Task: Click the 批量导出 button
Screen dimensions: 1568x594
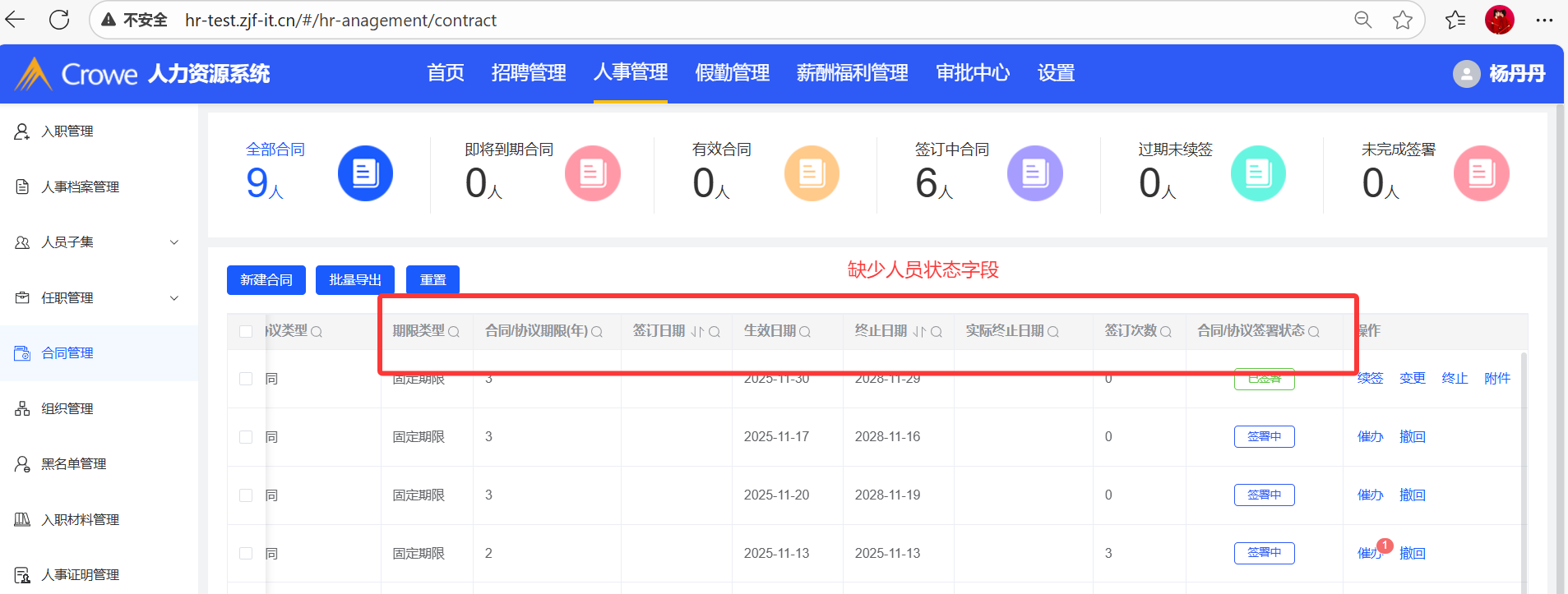Action: (x=355, y=280)
